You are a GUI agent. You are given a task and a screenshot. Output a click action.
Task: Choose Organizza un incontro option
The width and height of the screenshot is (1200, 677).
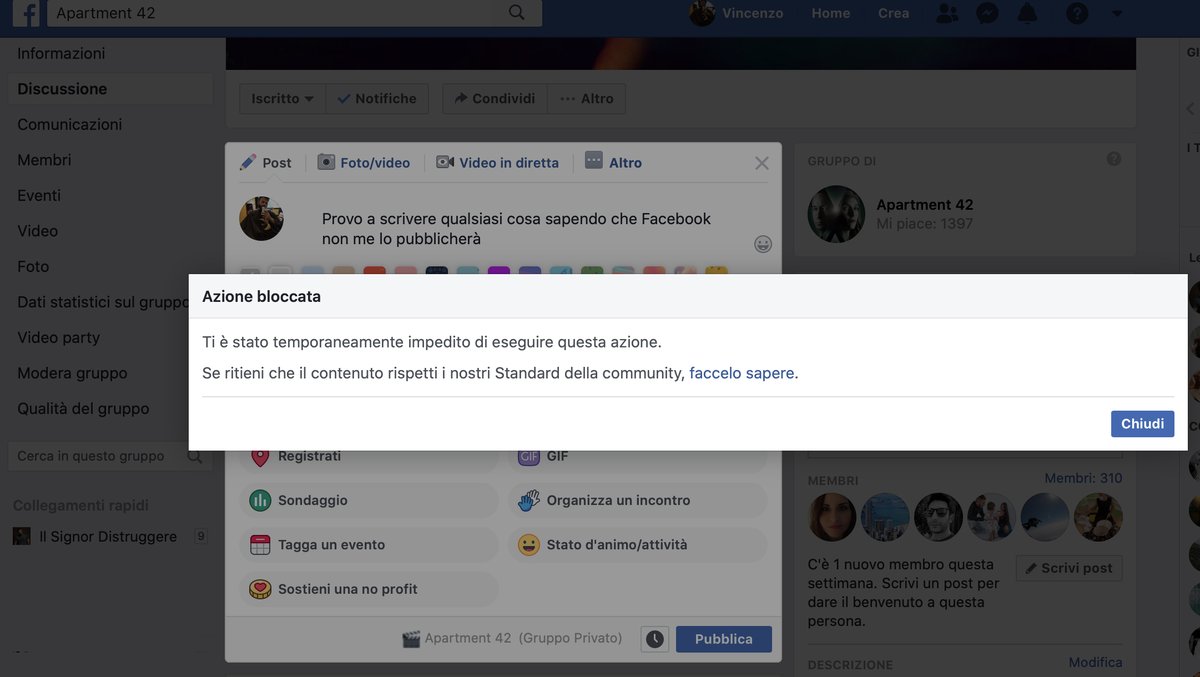(x=638, y=500)
